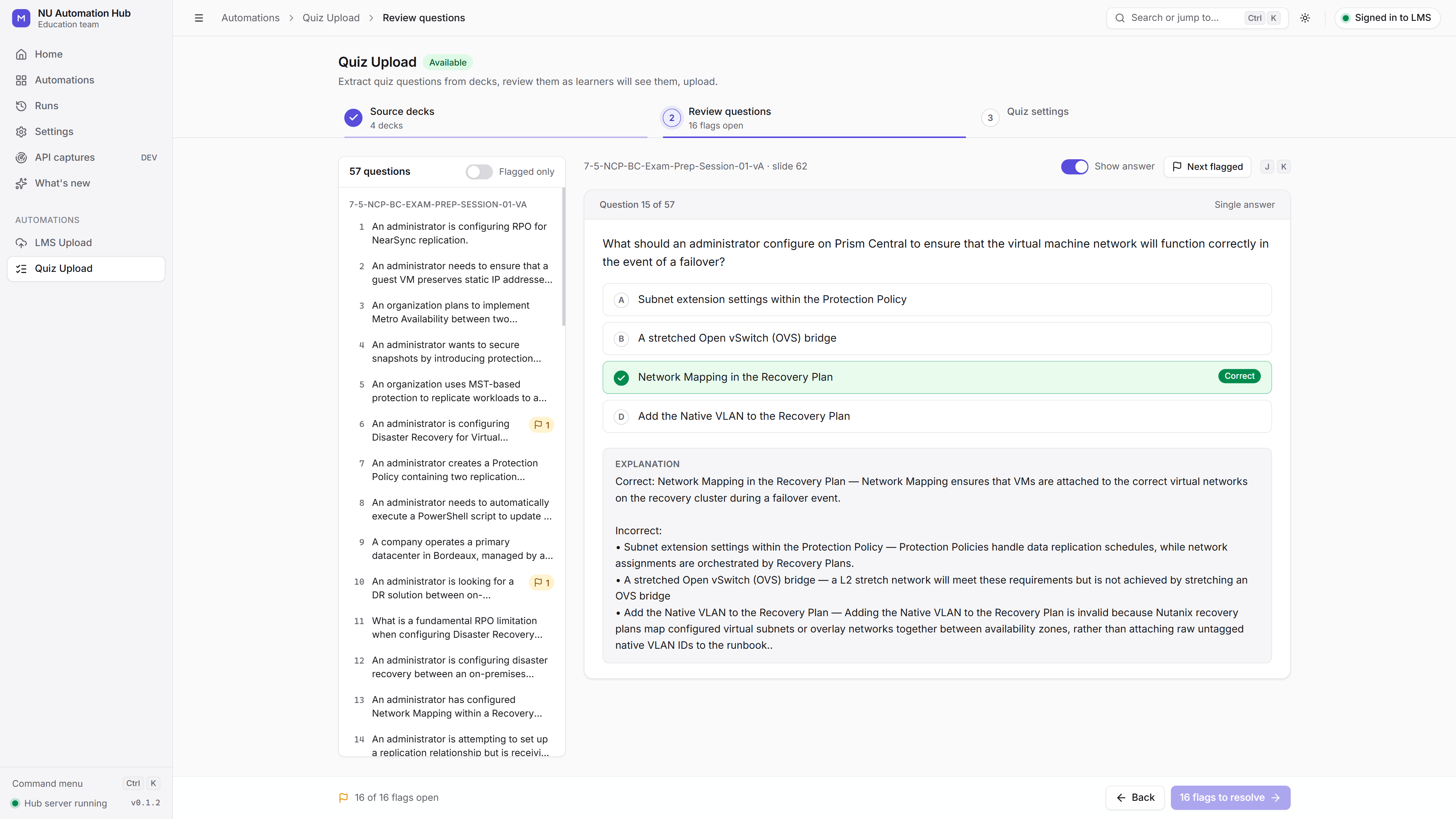
Task: Open the Automations grid icon in sidebar
Action: (x=22, y=80)
